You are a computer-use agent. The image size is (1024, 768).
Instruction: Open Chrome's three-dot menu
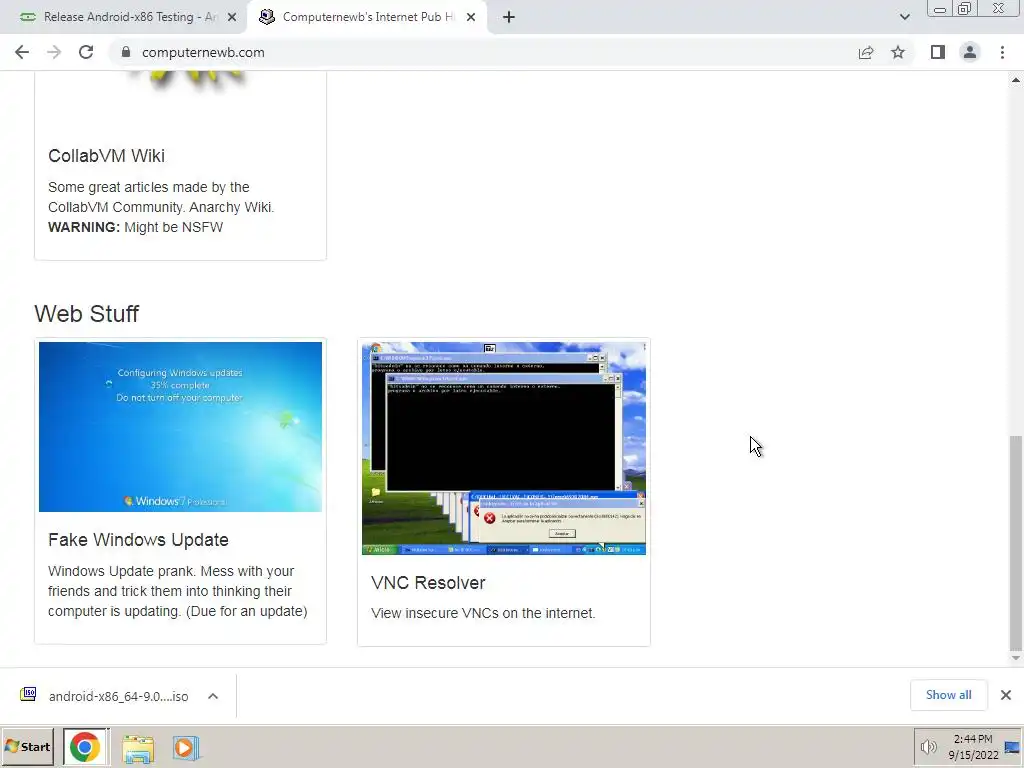1002,52
